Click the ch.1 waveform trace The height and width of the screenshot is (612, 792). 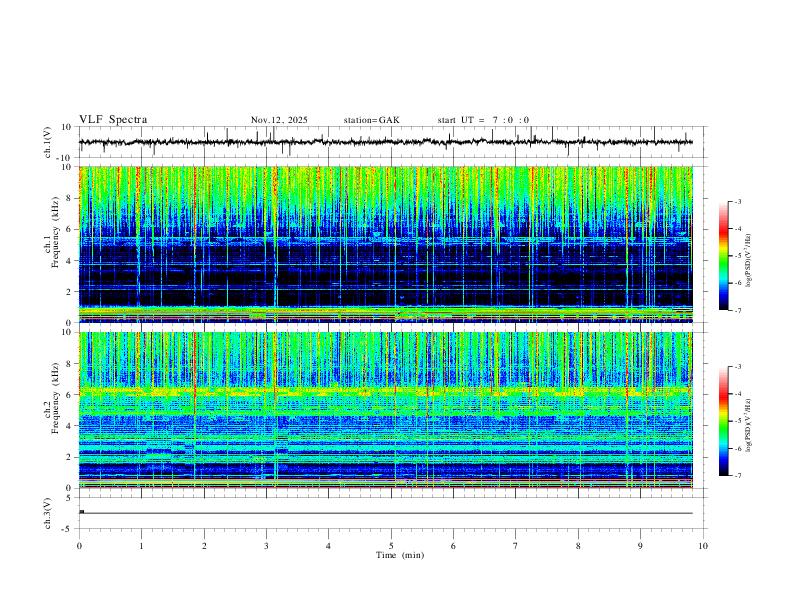pos(386,142)
